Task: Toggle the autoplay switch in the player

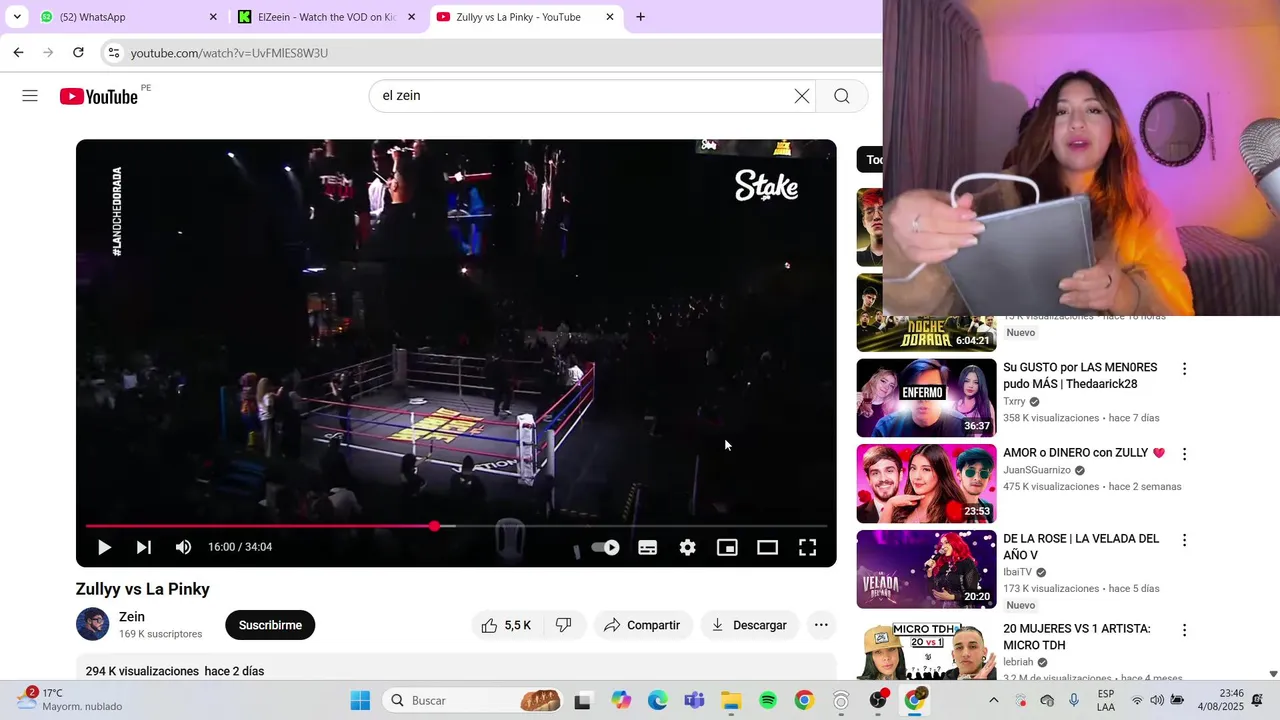Action: point(605,547)
